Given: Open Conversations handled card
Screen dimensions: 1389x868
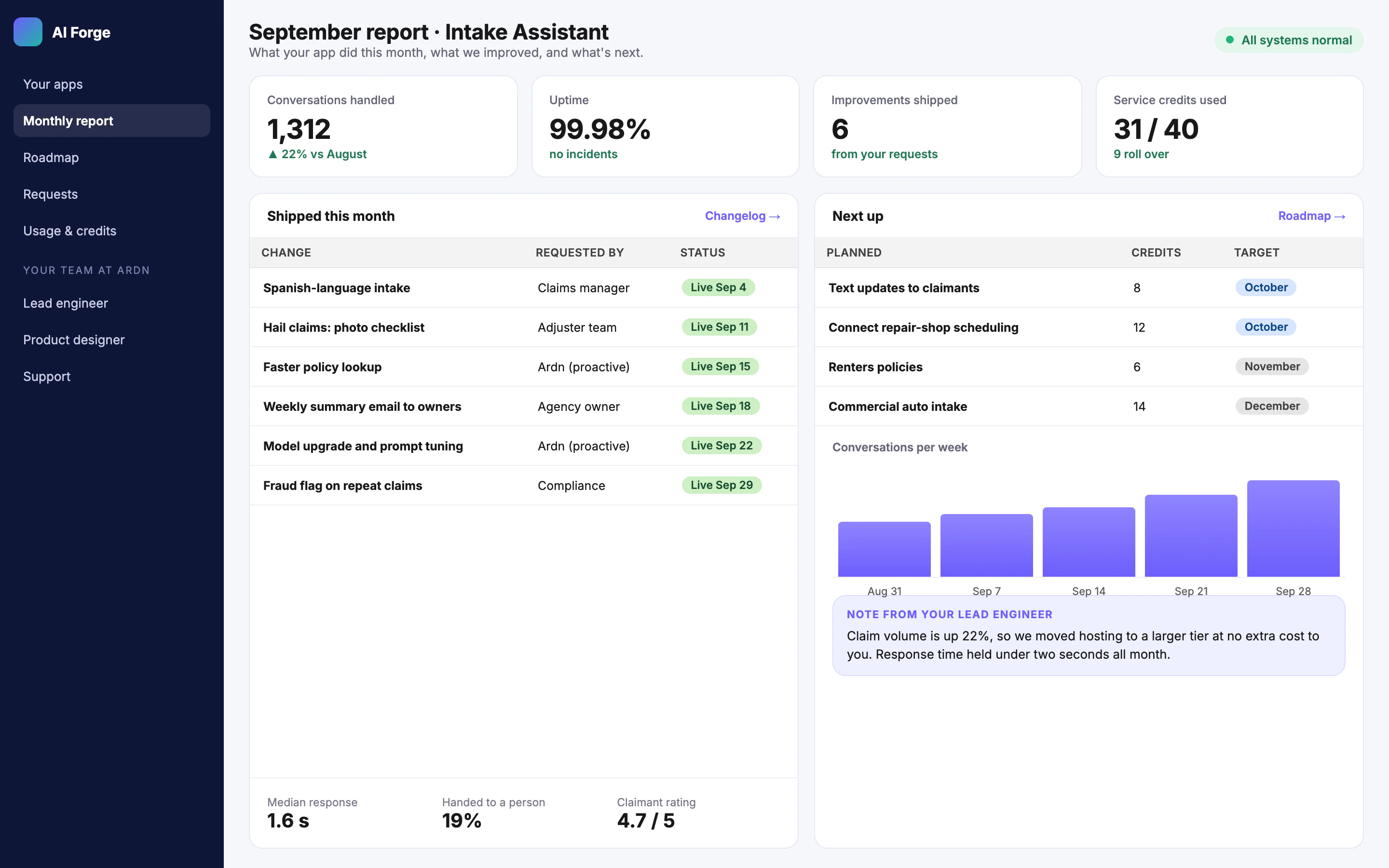Looking at the screenshot, I should [383, 126].
